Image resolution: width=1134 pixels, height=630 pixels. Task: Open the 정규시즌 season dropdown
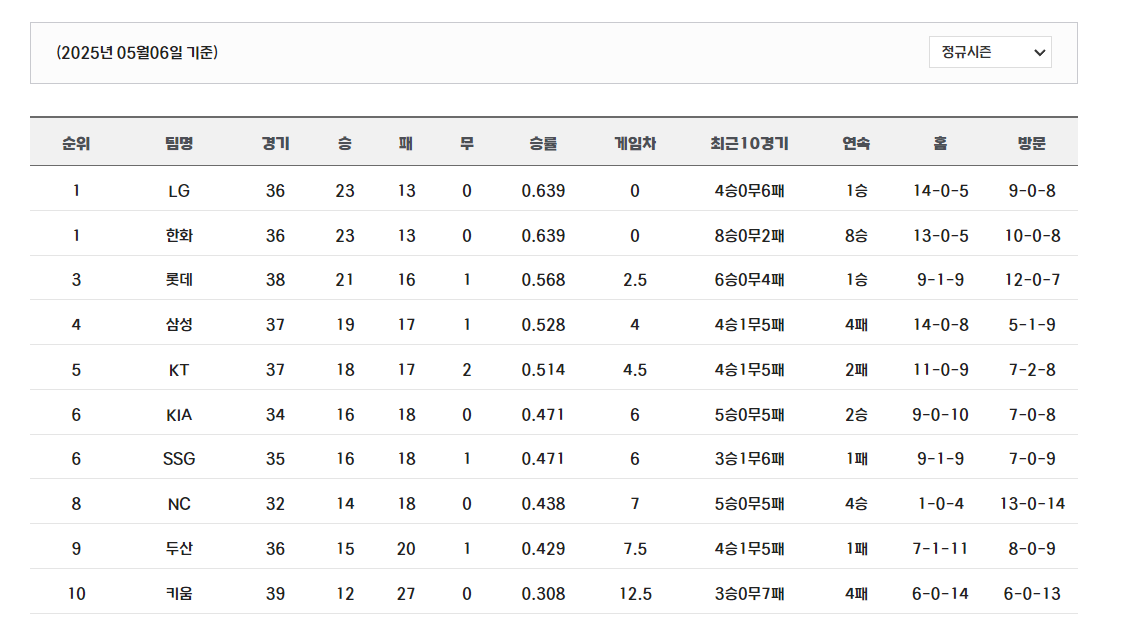(989, 52)
